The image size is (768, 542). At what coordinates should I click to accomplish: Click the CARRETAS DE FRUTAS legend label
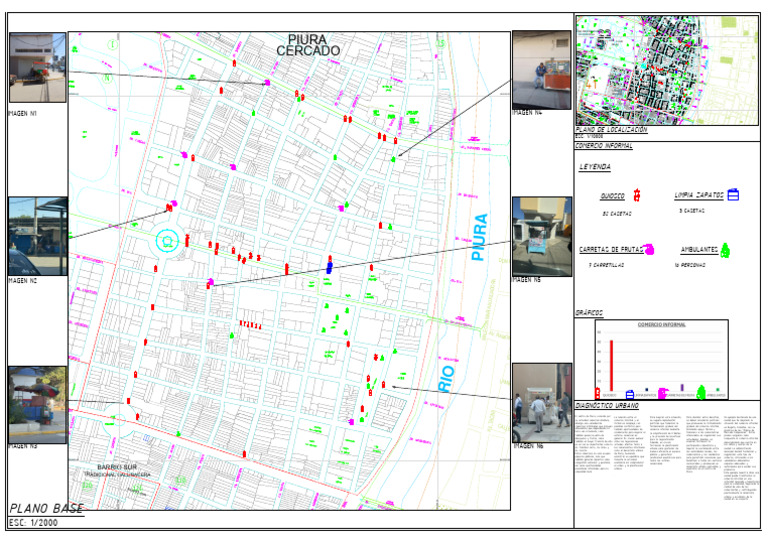point(611,250)
